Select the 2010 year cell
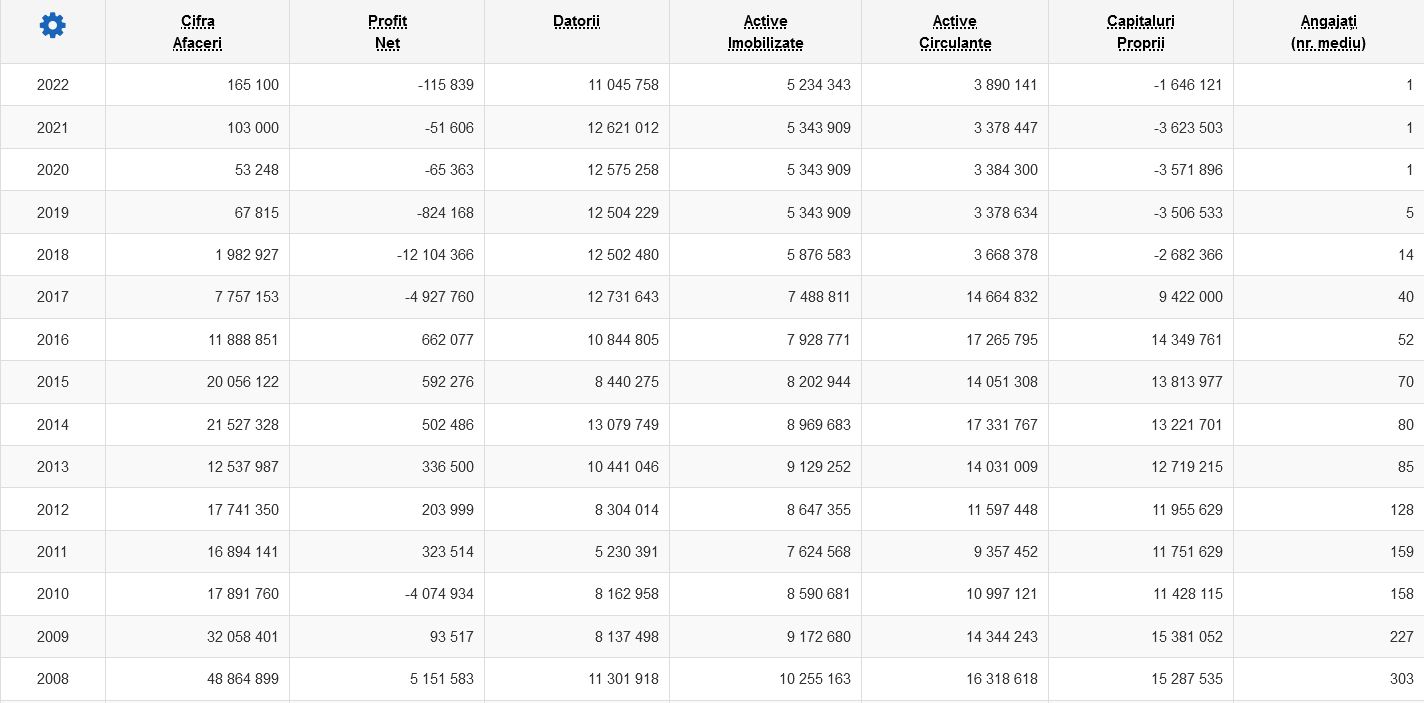 pyautogui.click(x=53, y=594)
